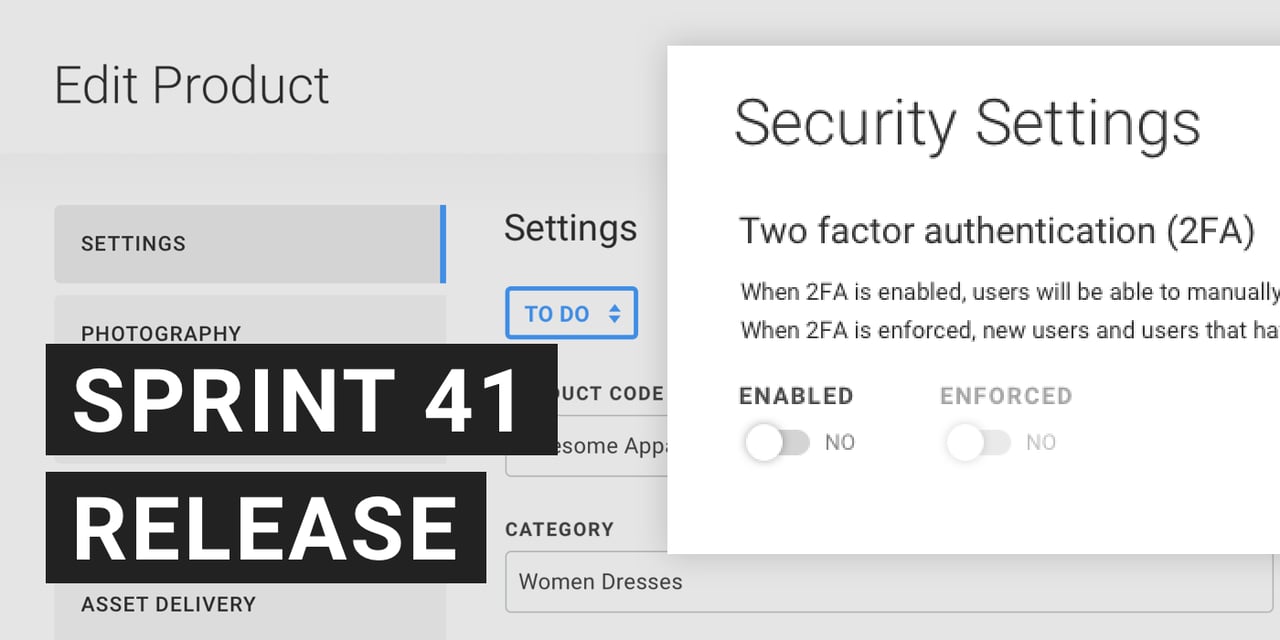The height and width of the screenshot is (640, 1280).
Task: Click the NO label beside Enforced switch
Action: click(x=1041, y=442)
